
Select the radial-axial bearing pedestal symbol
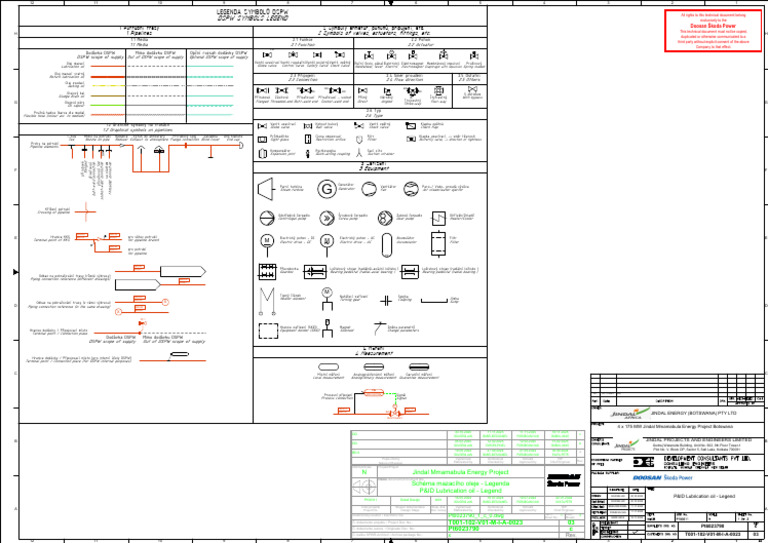pos(314,272)
